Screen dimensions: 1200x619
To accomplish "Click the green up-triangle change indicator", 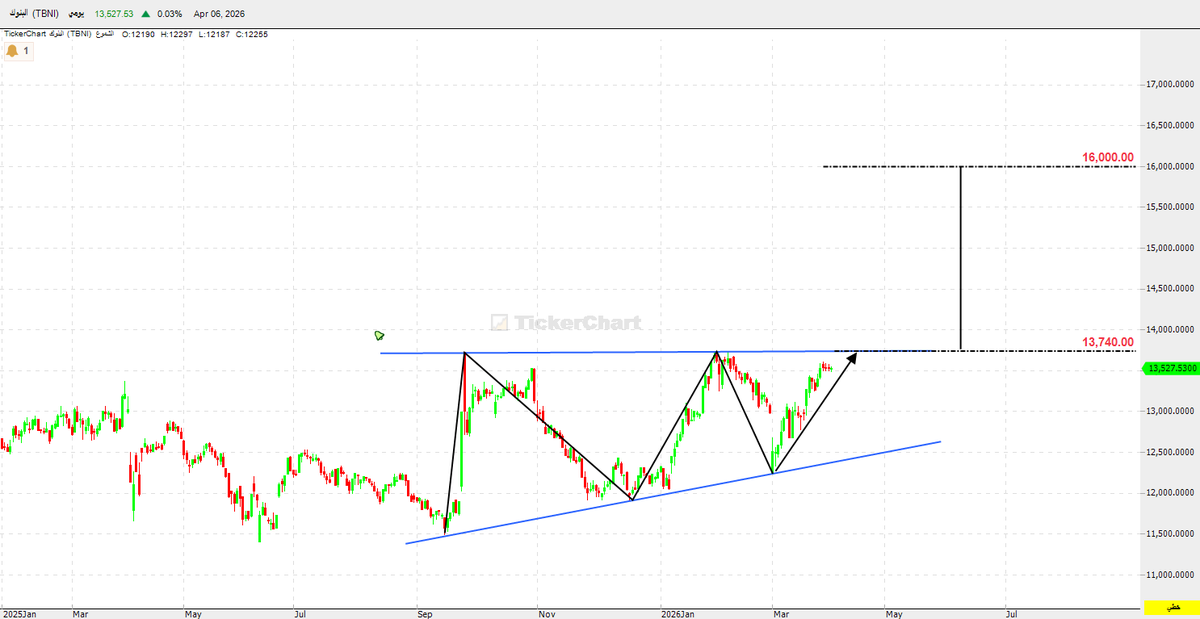I will coord(145,14).
